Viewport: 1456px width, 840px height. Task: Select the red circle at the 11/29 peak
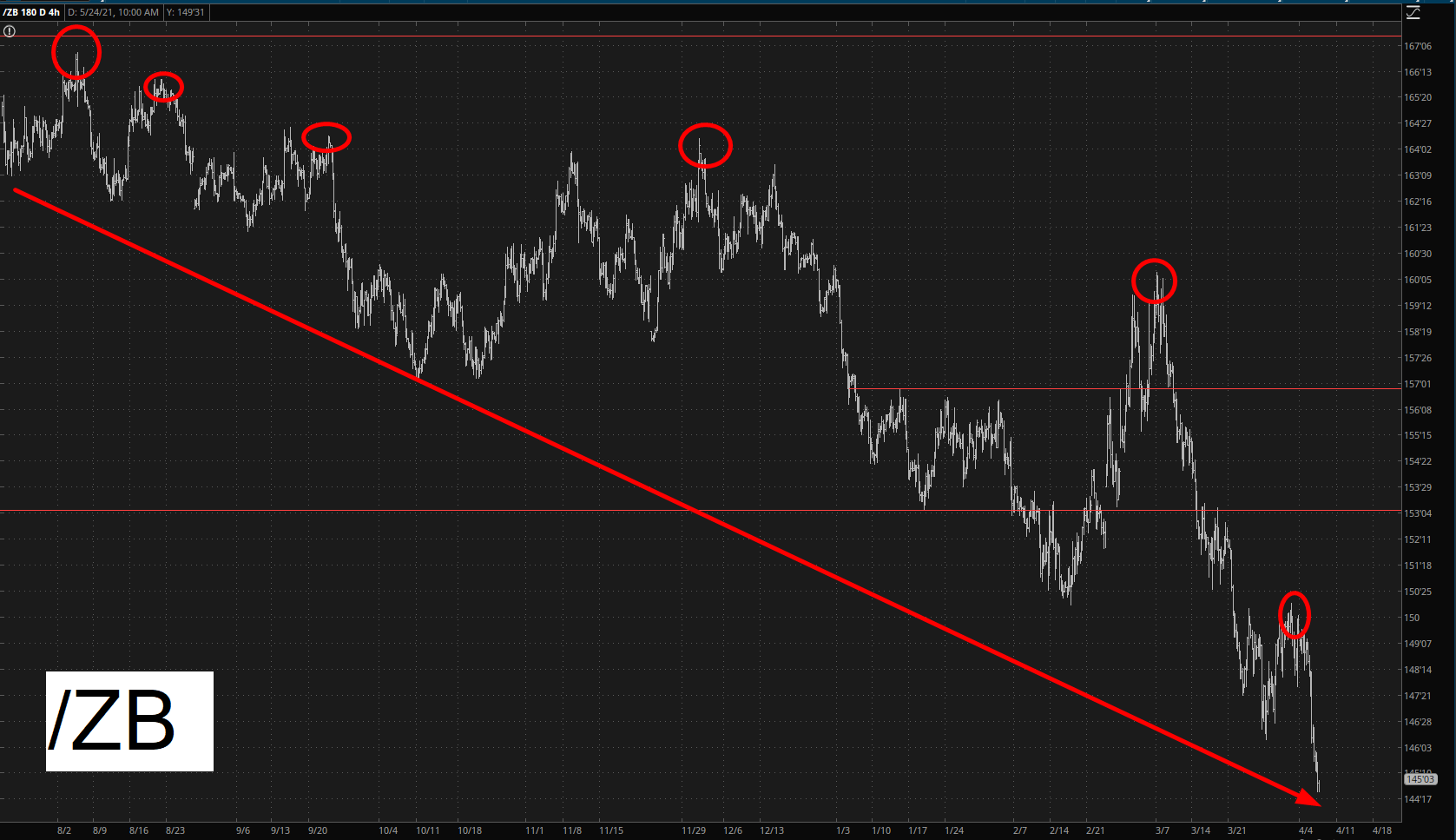705,145
